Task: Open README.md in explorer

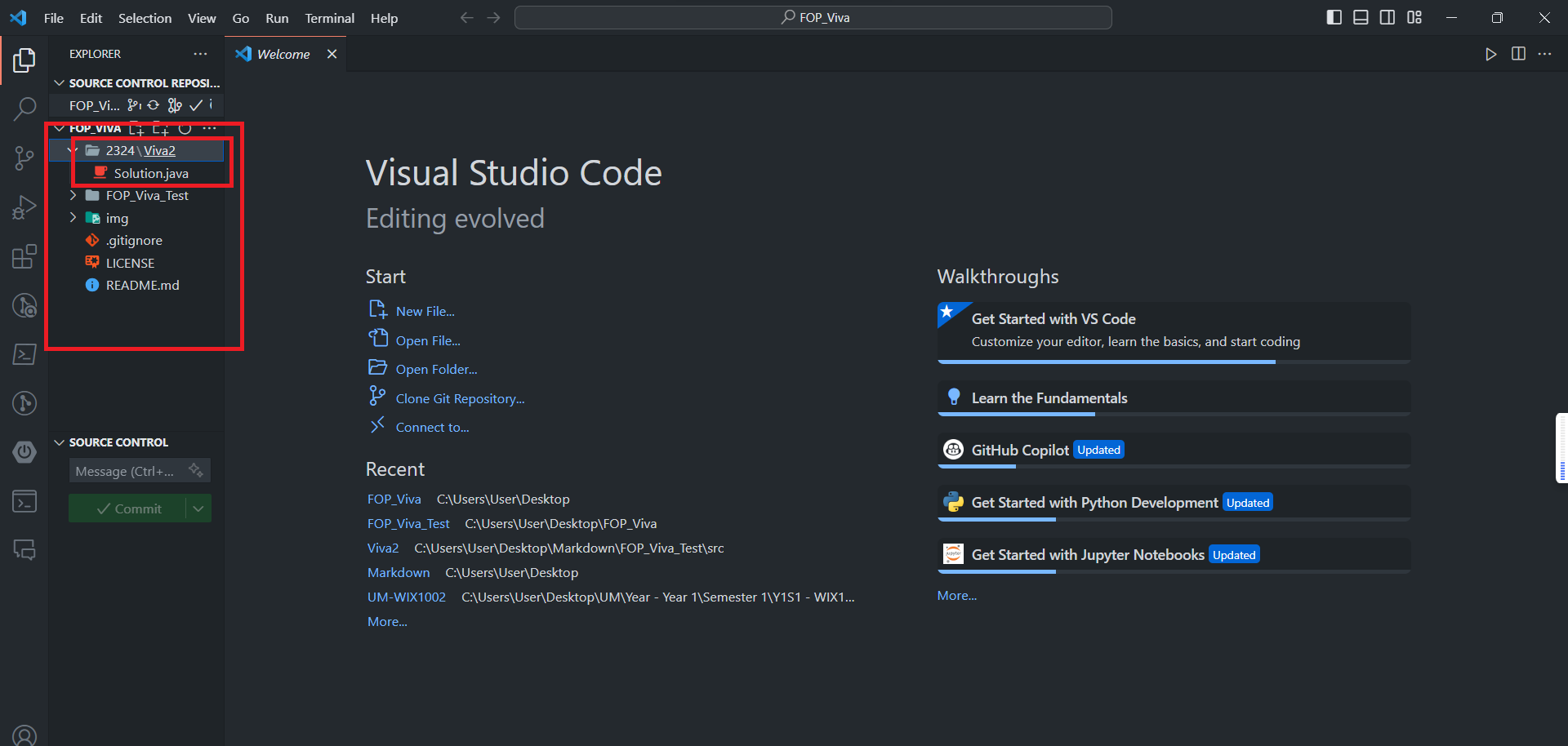Action: coord(142,285)
